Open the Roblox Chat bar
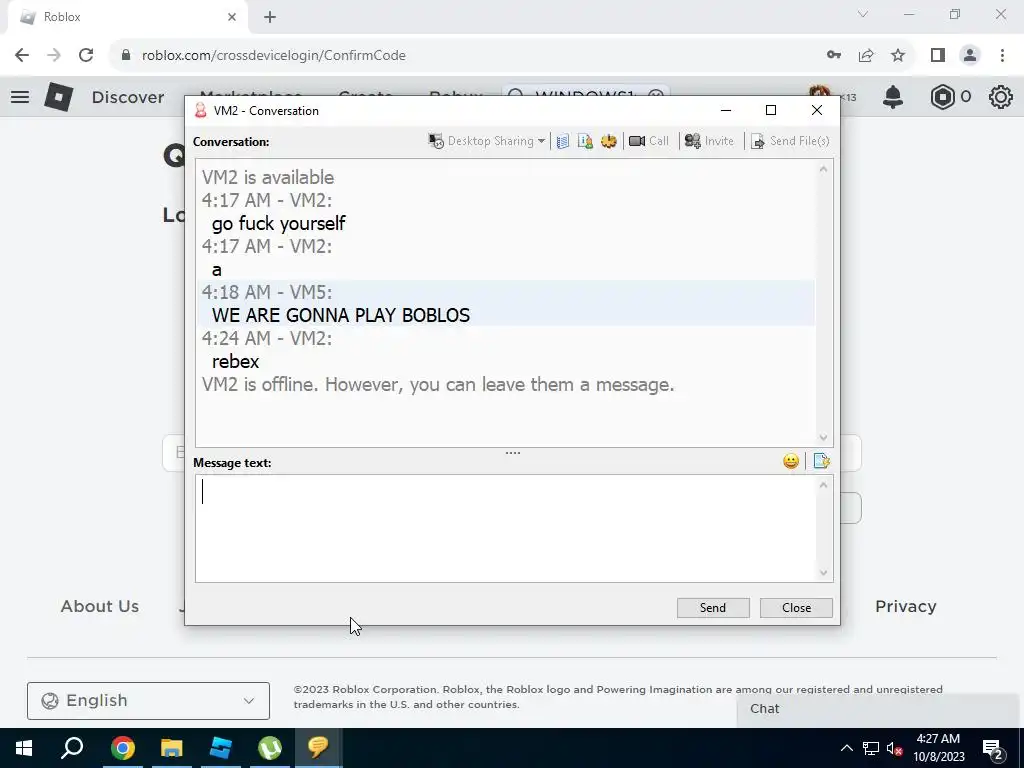This screenshot has width=1024, height=768. 880,709
